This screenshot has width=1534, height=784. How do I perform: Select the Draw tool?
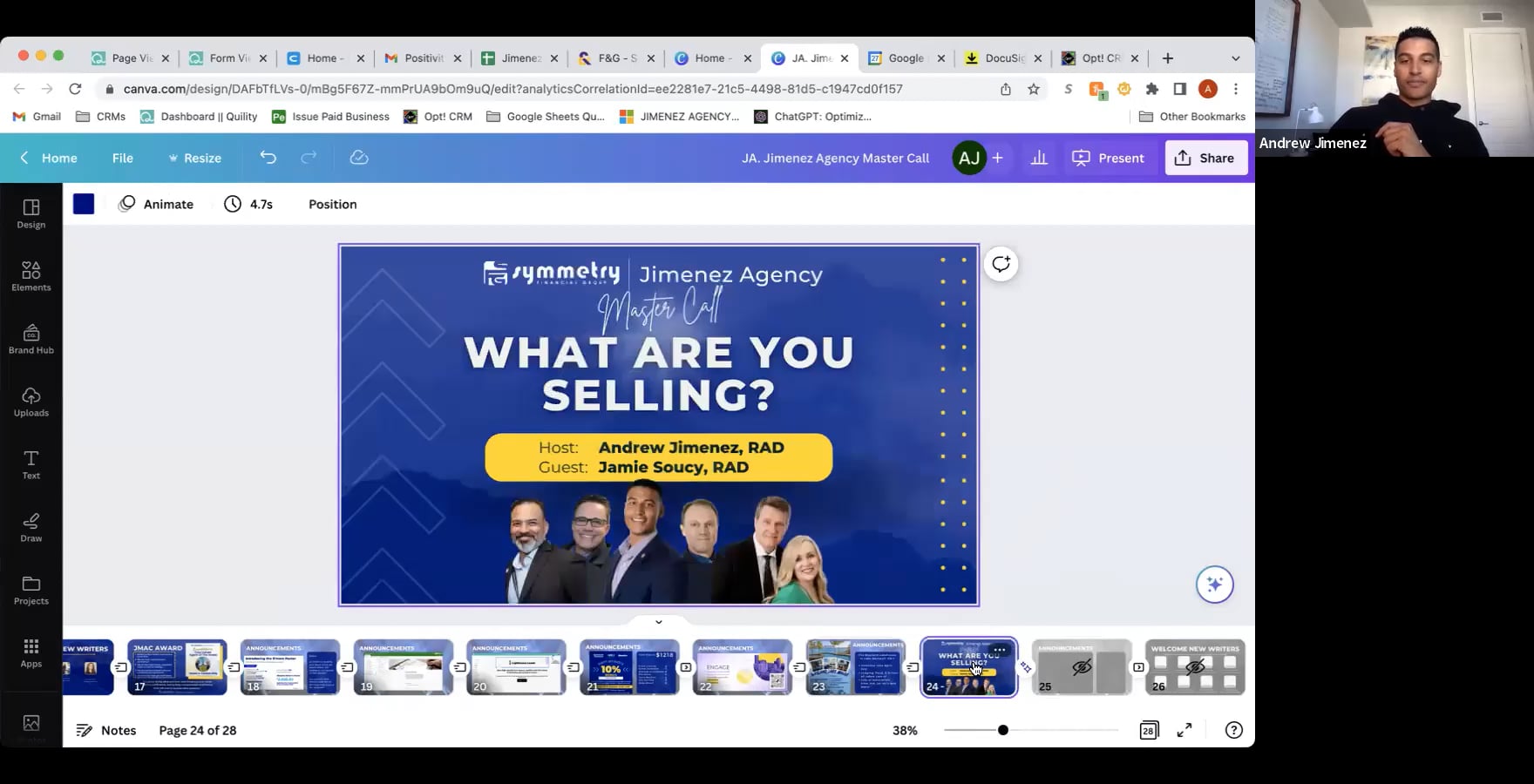[31, 526]
